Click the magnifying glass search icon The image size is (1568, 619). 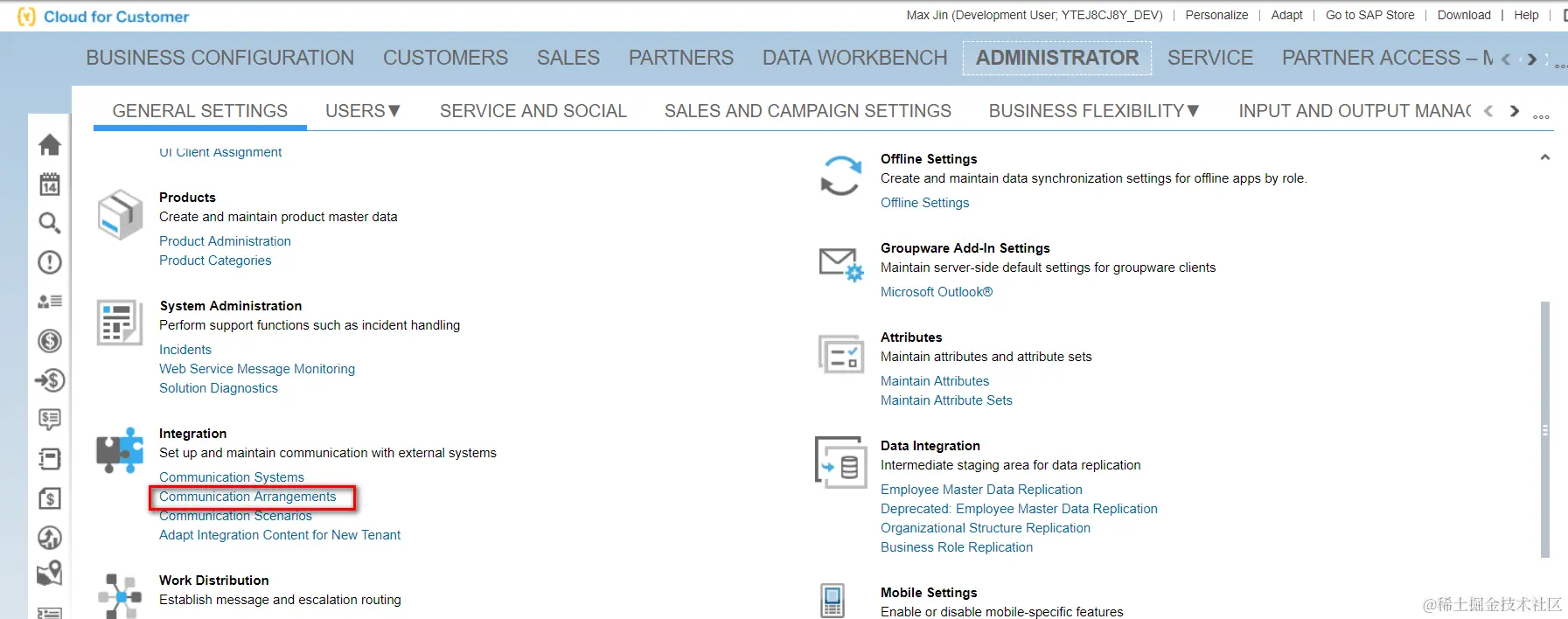click(50, 223)
